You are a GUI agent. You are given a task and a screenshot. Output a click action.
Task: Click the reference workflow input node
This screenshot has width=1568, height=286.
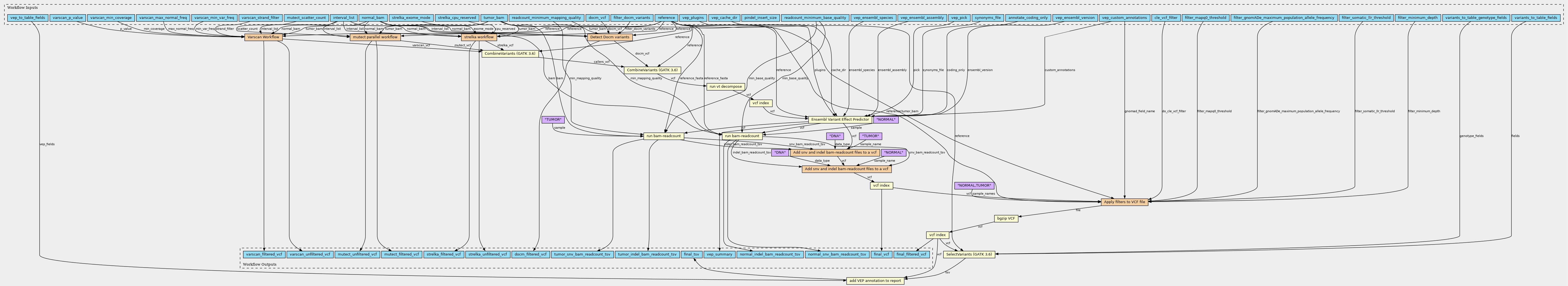pyautogui.click(x=666, y=18)
